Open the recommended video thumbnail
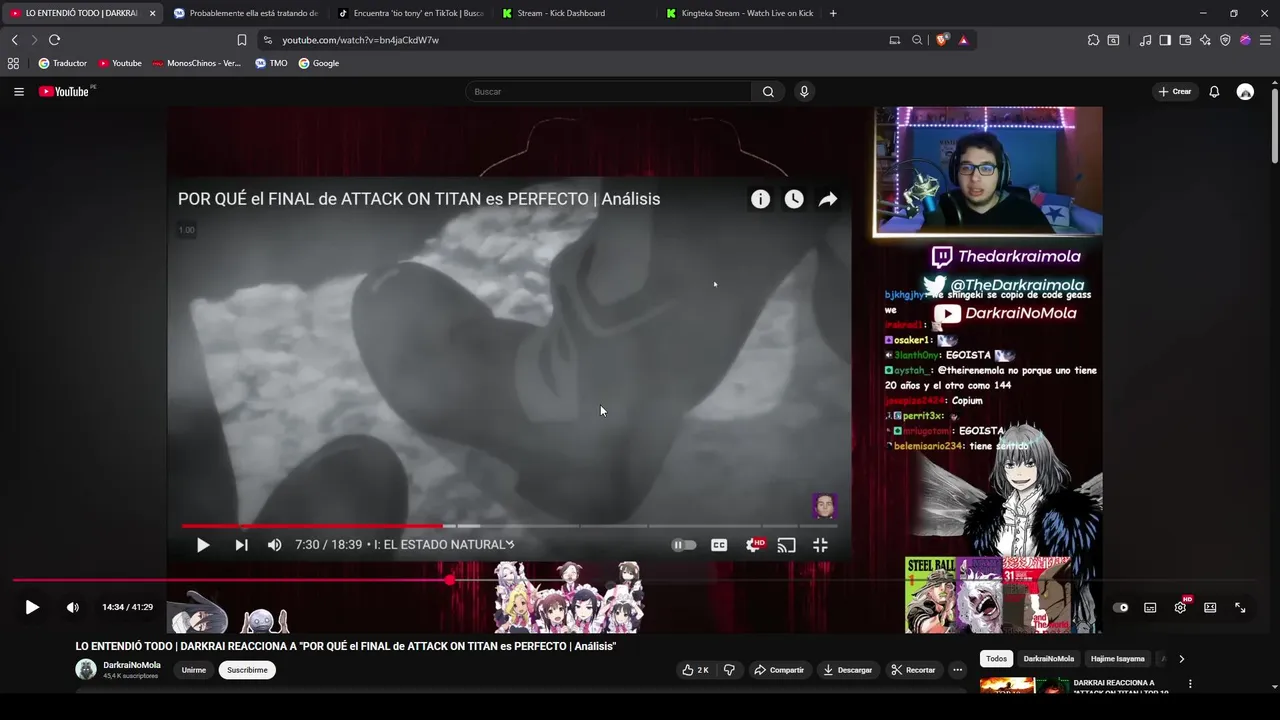Viewport: 1280px width, 720px height. [1025, 686]
